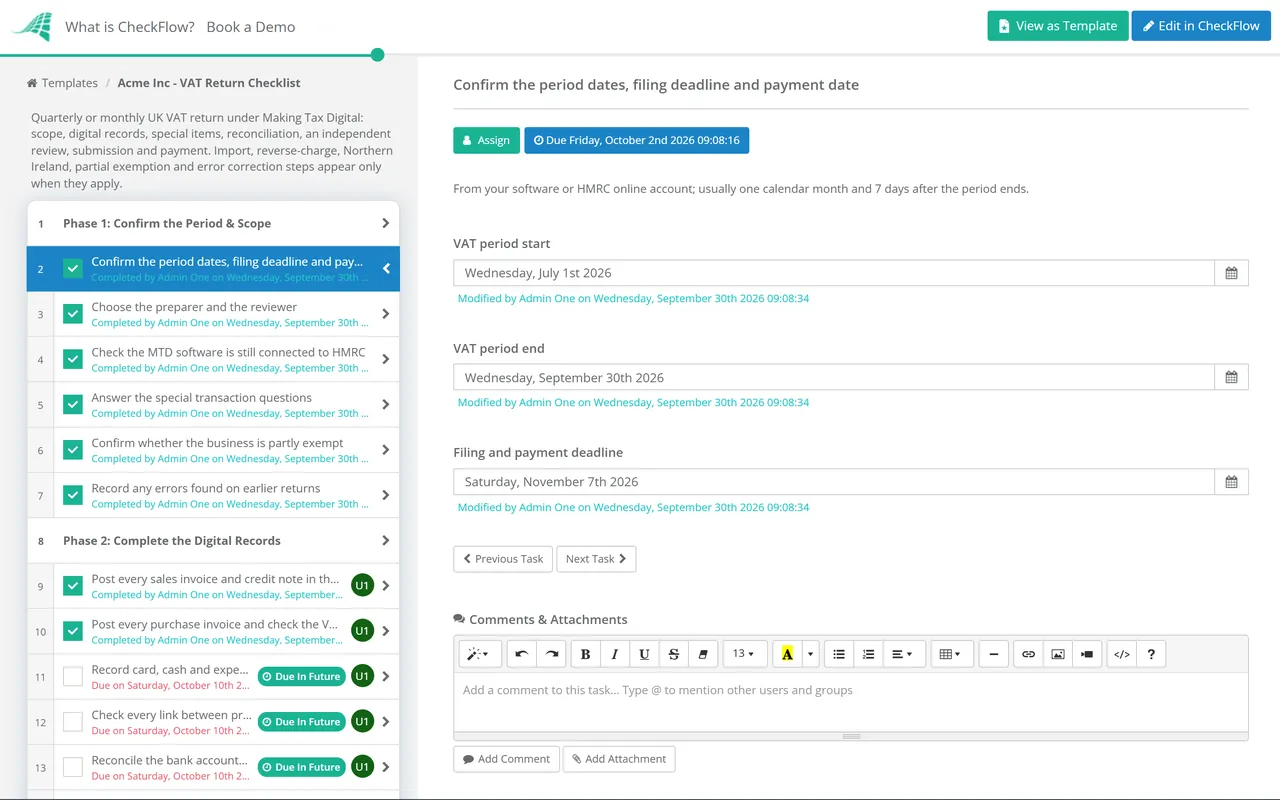The height and width of the screenshot is (800, 1280).
Task: Insert a horizontal rule line
Action: click(x=993, y=654)
